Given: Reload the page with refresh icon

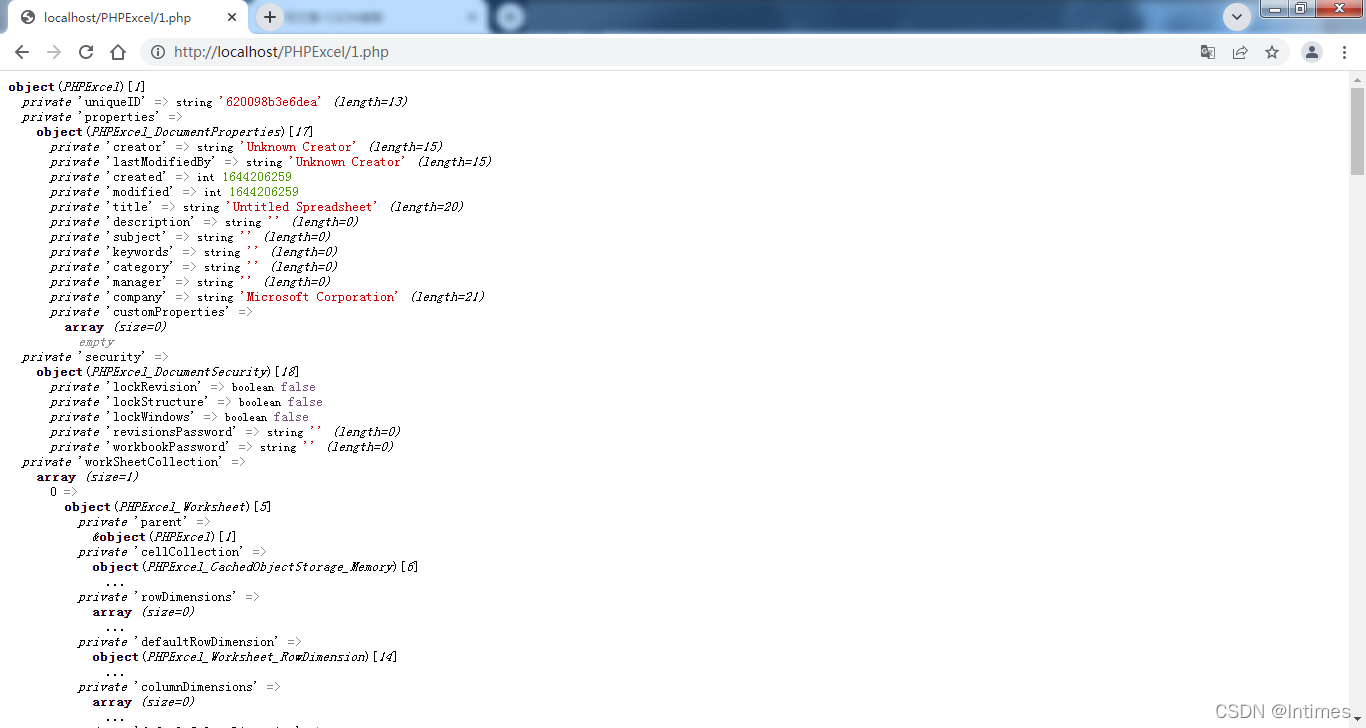Looking at the screenshot, I should (x=86, y=52).
